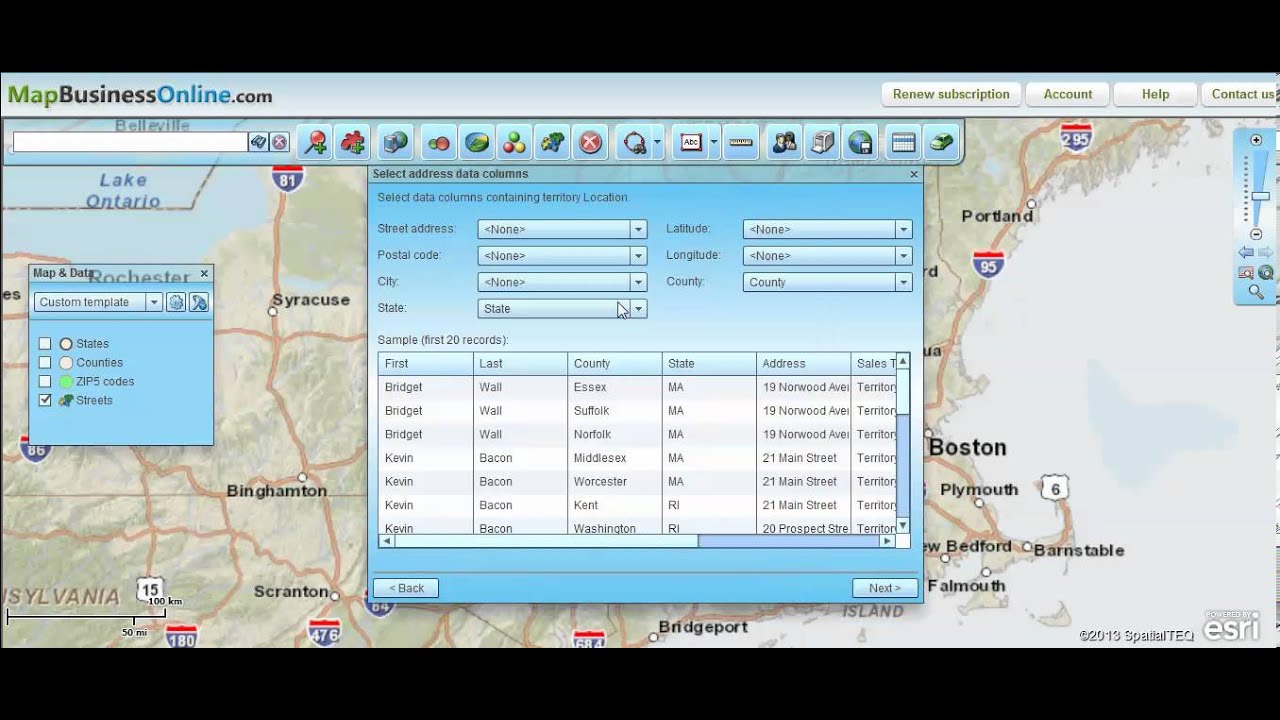This screenshot has width=1280, height=720.
Task: Click the multi-piece puzzle territories toolbar icon
Action: [x=552, y=143]
